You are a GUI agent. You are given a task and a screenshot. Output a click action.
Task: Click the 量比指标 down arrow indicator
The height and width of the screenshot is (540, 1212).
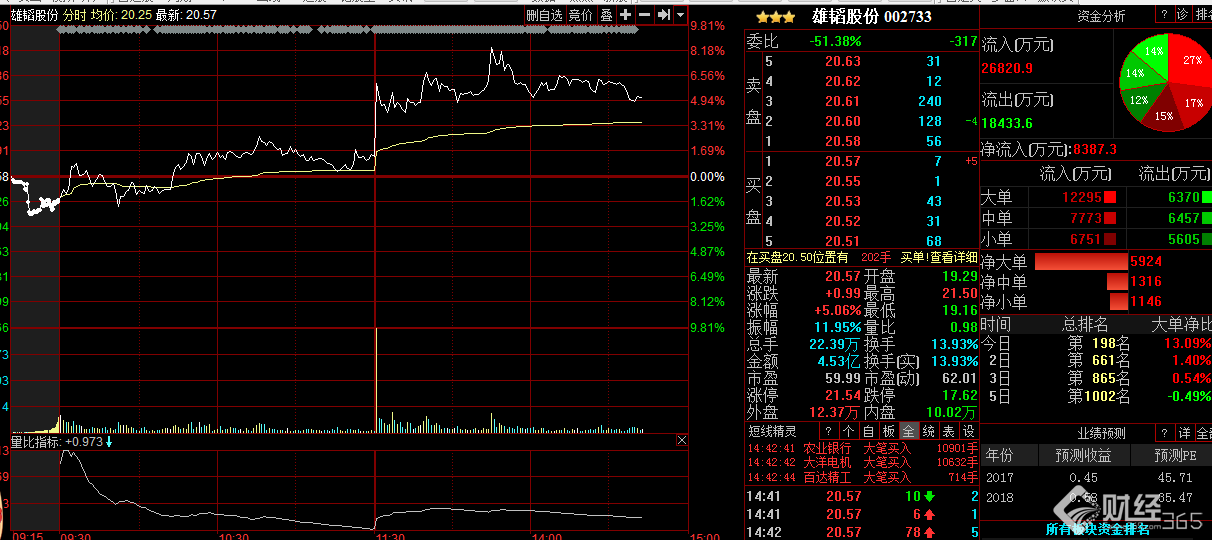click(109, 440)
